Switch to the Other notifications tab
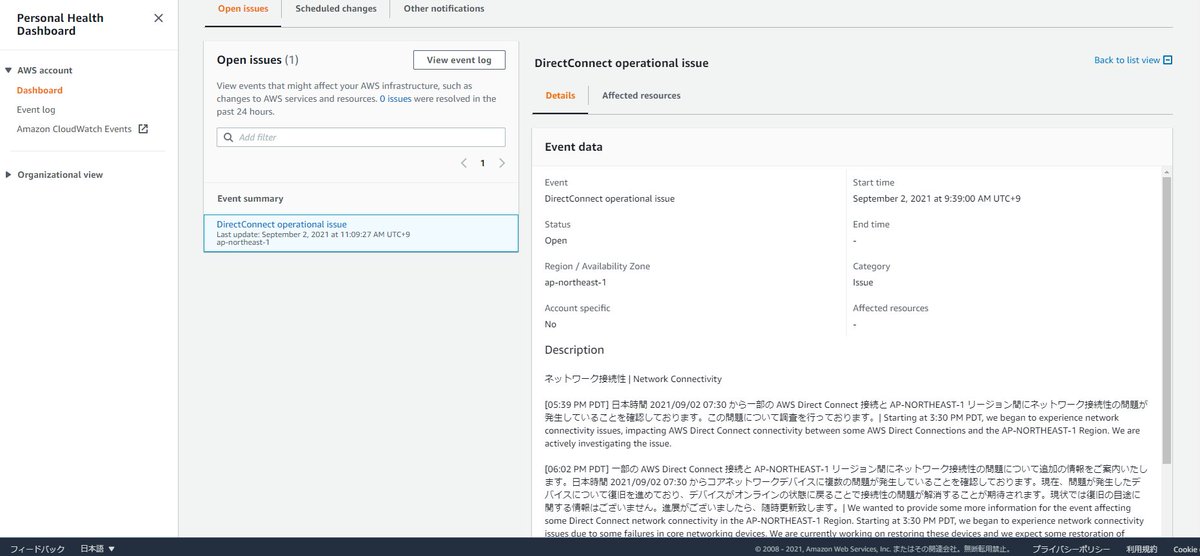This screenshot has height=556, width=1200. click(x=444, y=9)
